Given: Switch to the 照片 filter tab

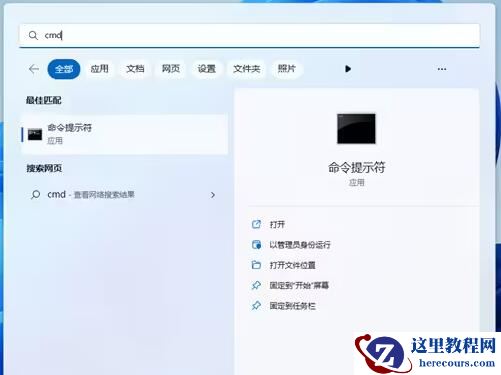Looking at the screenshot, I should 287,69.
